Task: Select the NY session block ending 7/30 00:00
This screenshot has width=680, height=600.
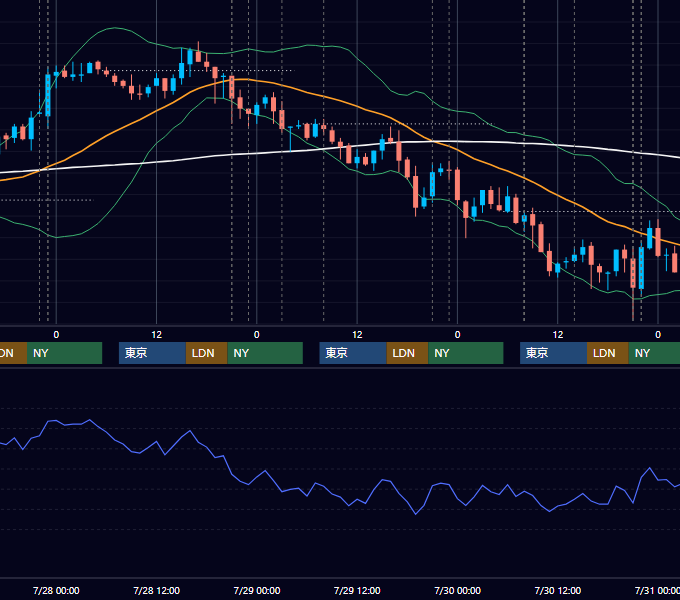Action: (x=466, y=353)
